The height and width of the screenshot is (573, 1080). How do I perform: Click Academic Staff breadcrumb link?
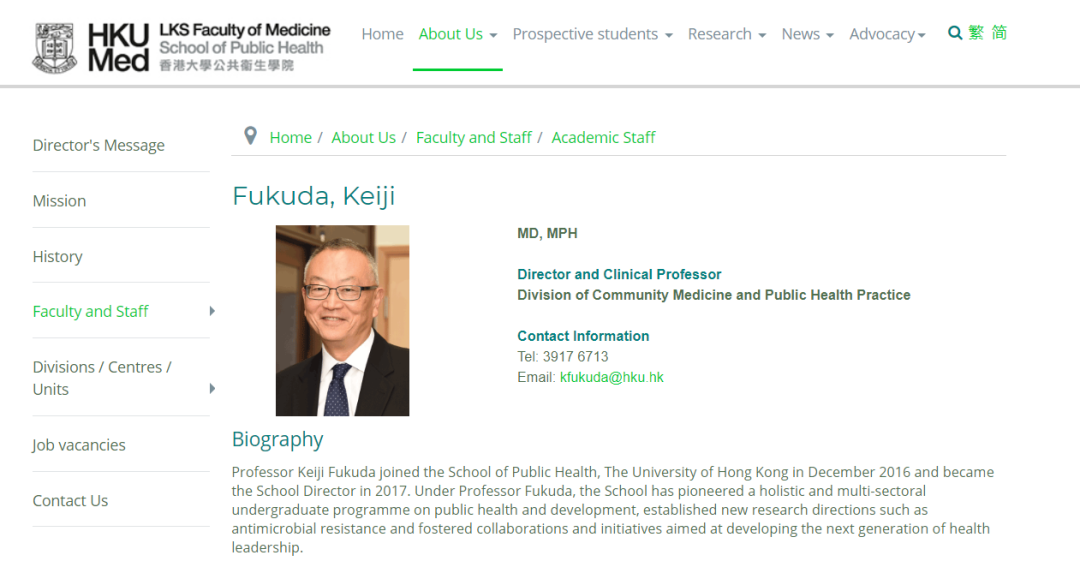coord(603,137)
